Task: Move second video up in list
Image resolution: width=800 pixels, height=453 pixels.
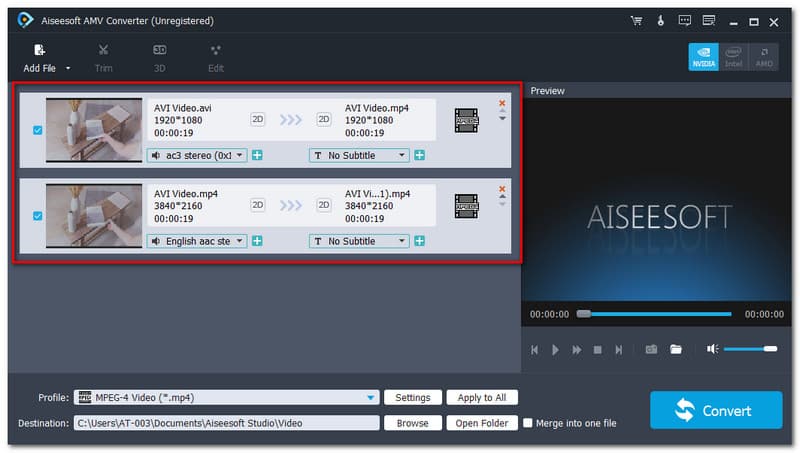Action: point(502,196)
